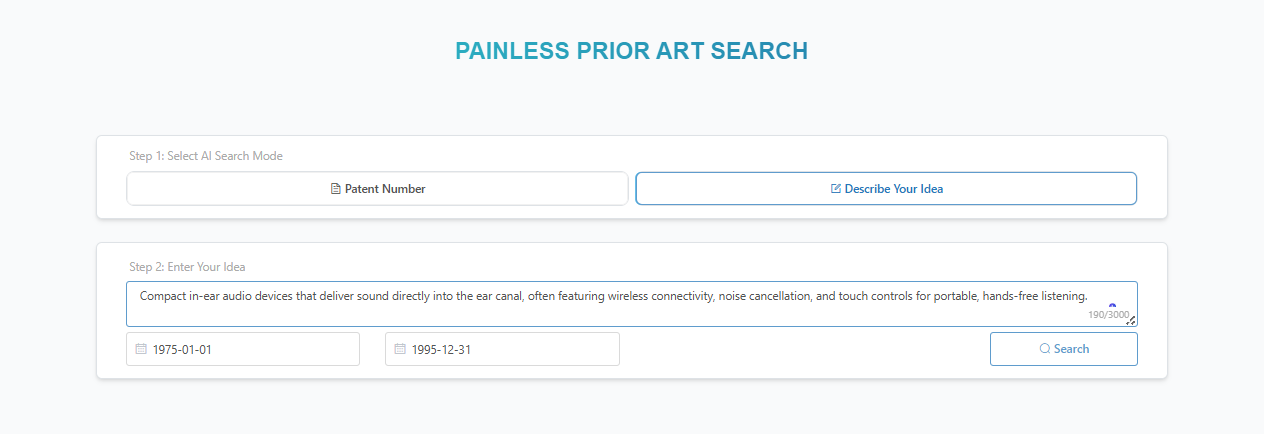Viewport: 1264px width, 434px height.
Task: Click the resize grip of the idea textarea
Action: (x=1131, y=321)
